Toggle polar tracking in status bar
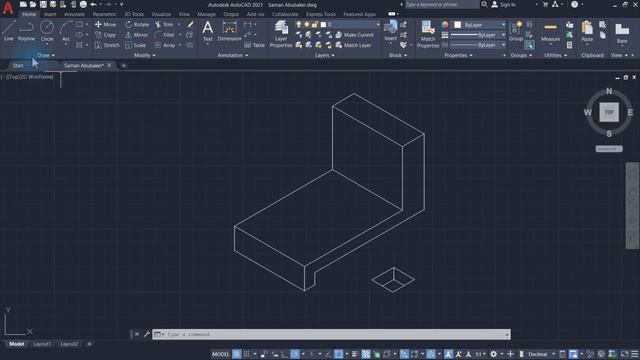 click(x=295, y=354)
